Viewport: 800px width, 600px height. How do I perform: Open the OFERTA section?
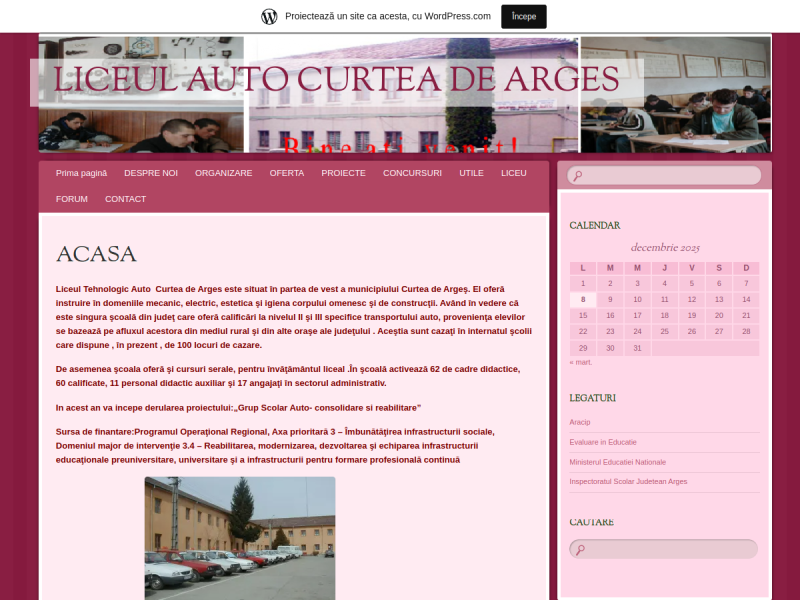coord(287,172)
